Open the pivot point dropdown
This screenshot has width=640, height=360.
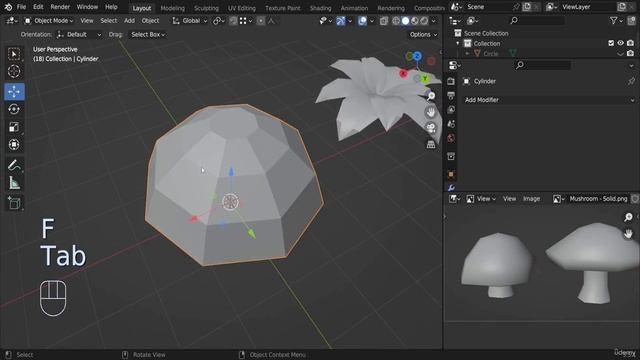click(x=219, y=21)
